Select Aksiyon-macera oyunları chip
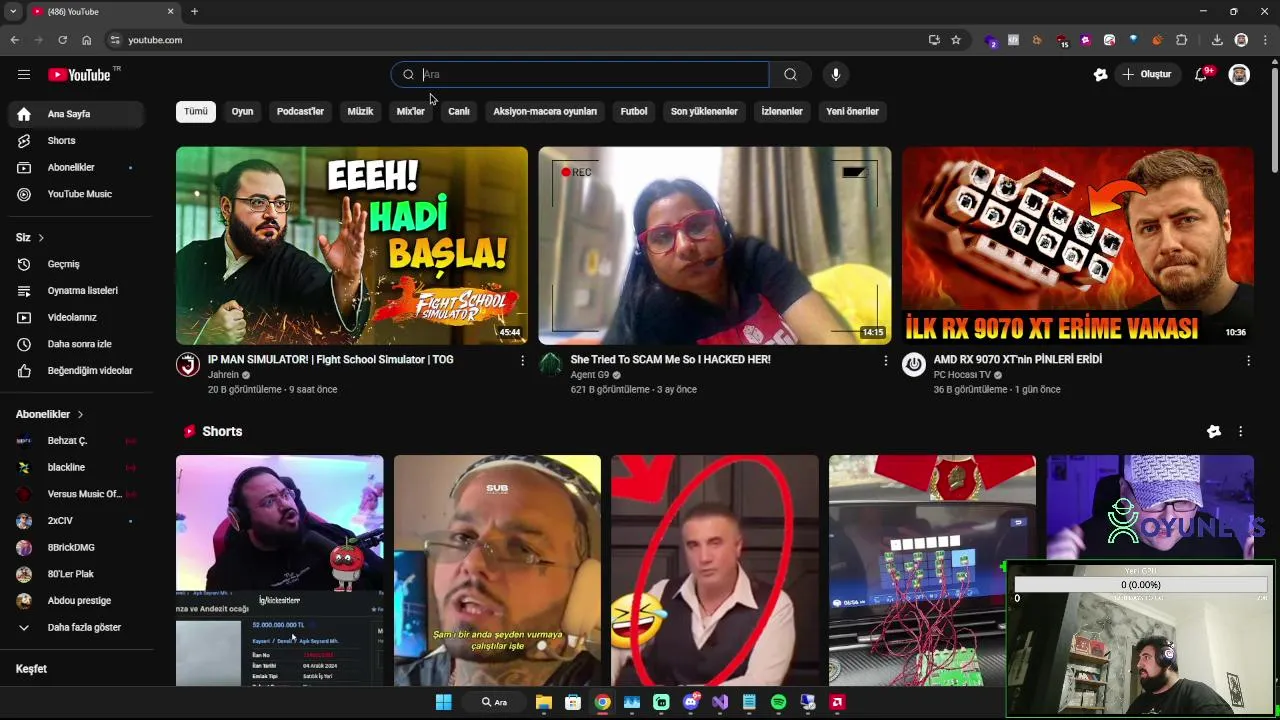 tap(545, 111)
